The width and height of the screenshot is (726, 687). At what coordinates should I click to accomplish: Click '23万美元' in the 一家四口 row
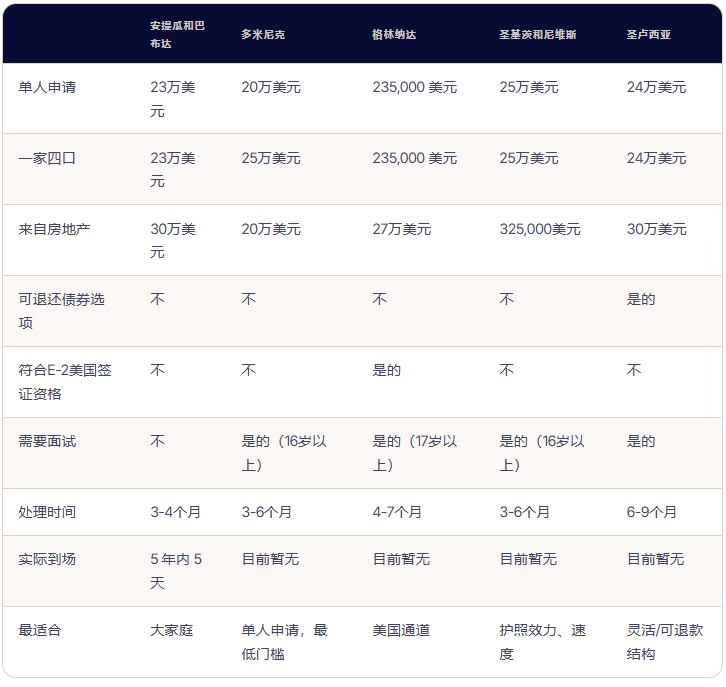pyautogui.click(x=173, y=170)
